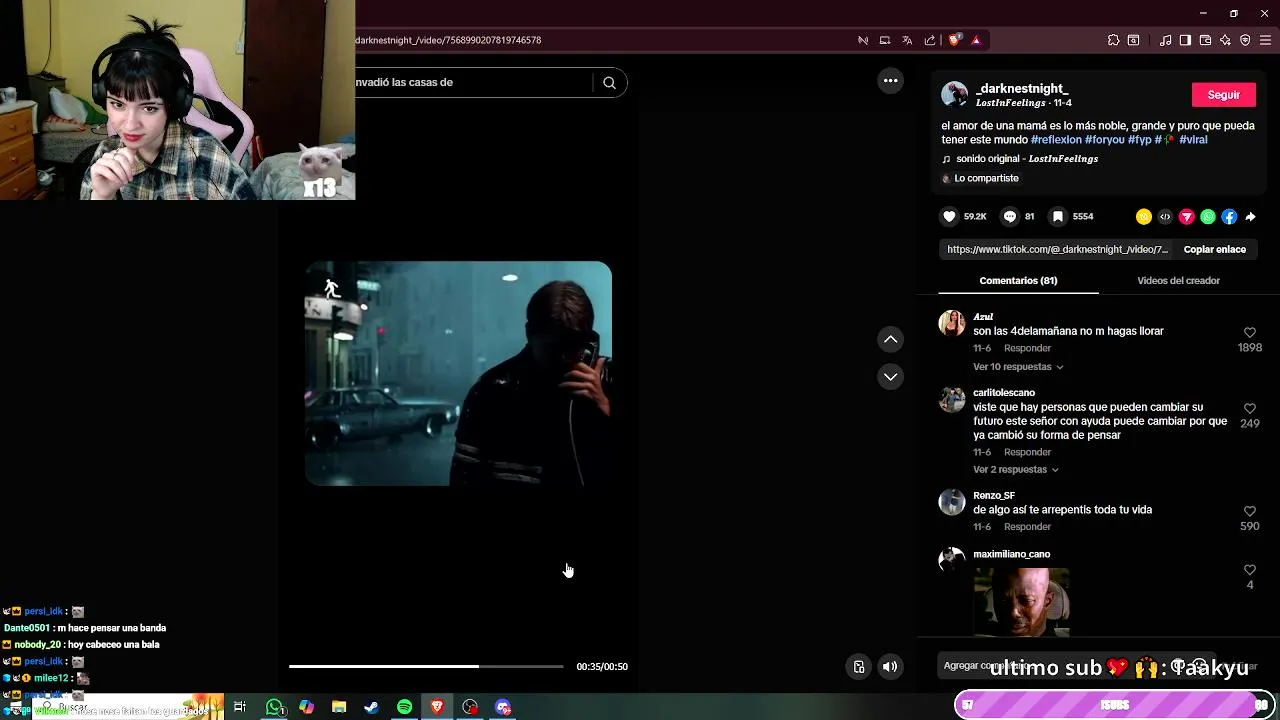Open 'sonido original - LostInFeelings' sound link
Image resolution: width=1280 pixels, height=720 pixels.
pyautogui.click(x=1027, y=159)
